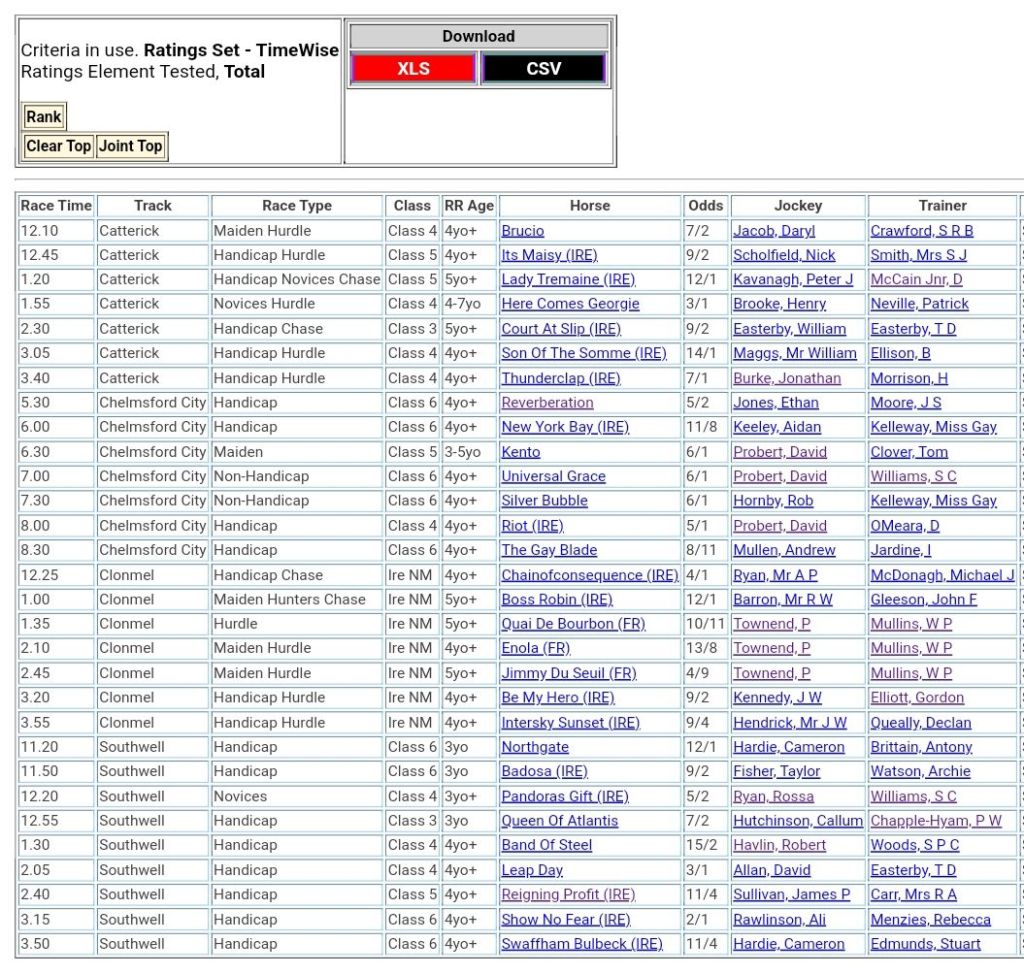Open trainer Edmunds, Stuart page
Viewport: 1024px width, 974px height.
click(925, 944)
